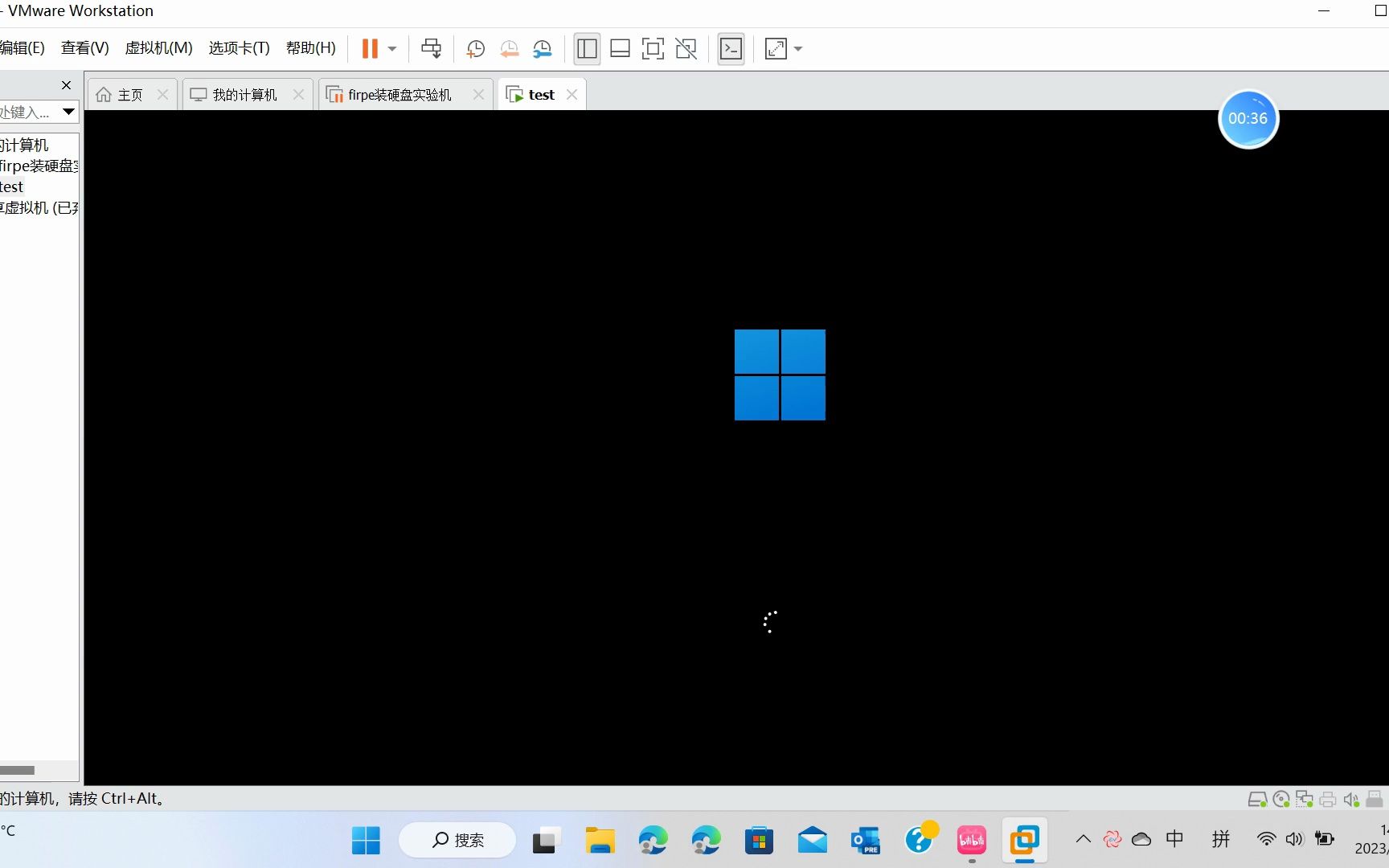Viewport: 1389px width, 868px height.
Task: Pause the running virtual machine
Action: tap(371, 48)
